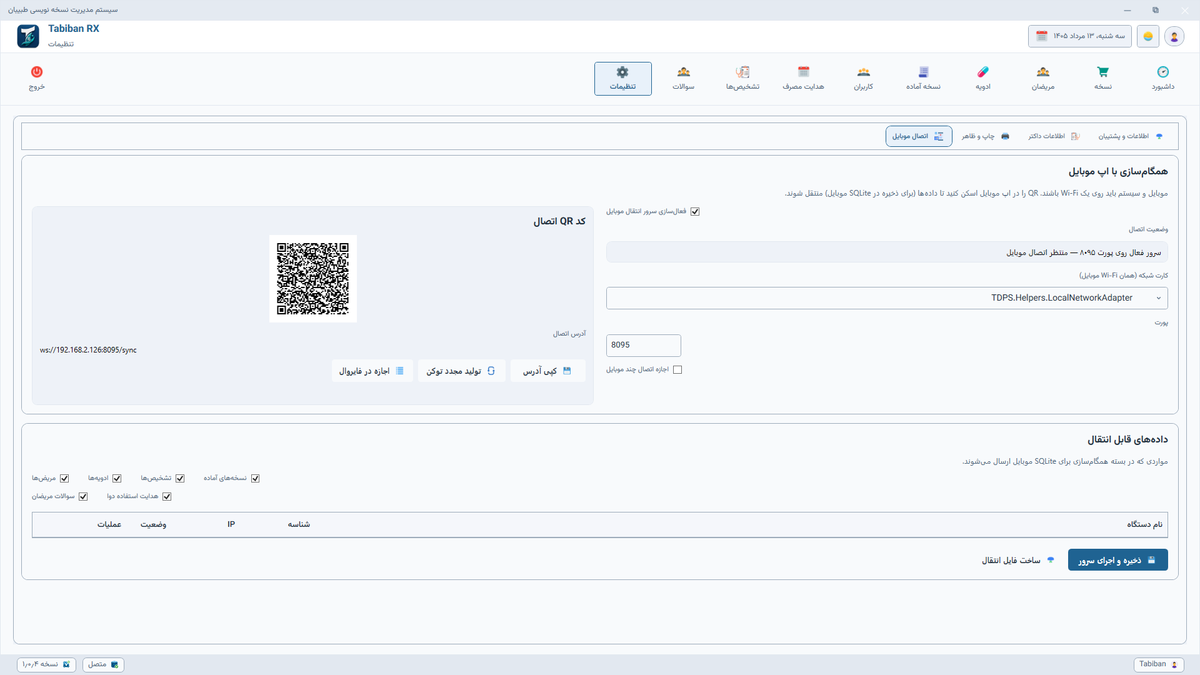The width and height of the screenshot is (1200, 675).
Task: Go to the سوالات (questions) section
Action: click(x=683, y=78)
